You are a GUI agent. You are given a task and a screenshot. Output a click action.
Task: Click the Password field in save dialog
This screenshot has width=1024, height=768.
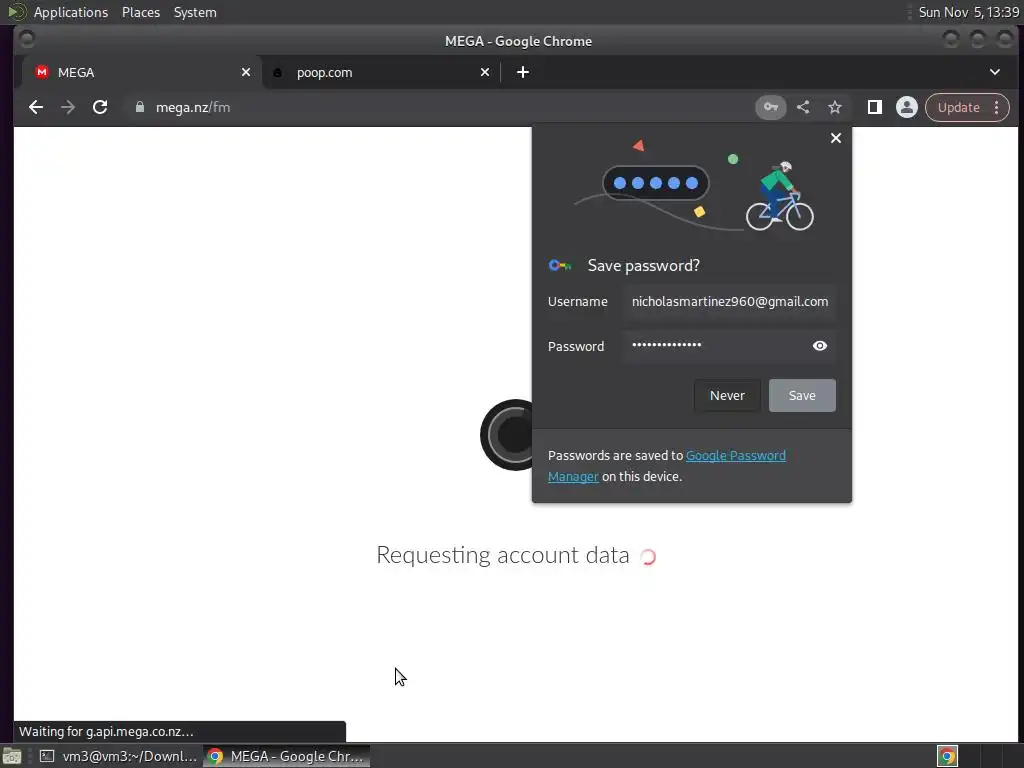point(729,345)
